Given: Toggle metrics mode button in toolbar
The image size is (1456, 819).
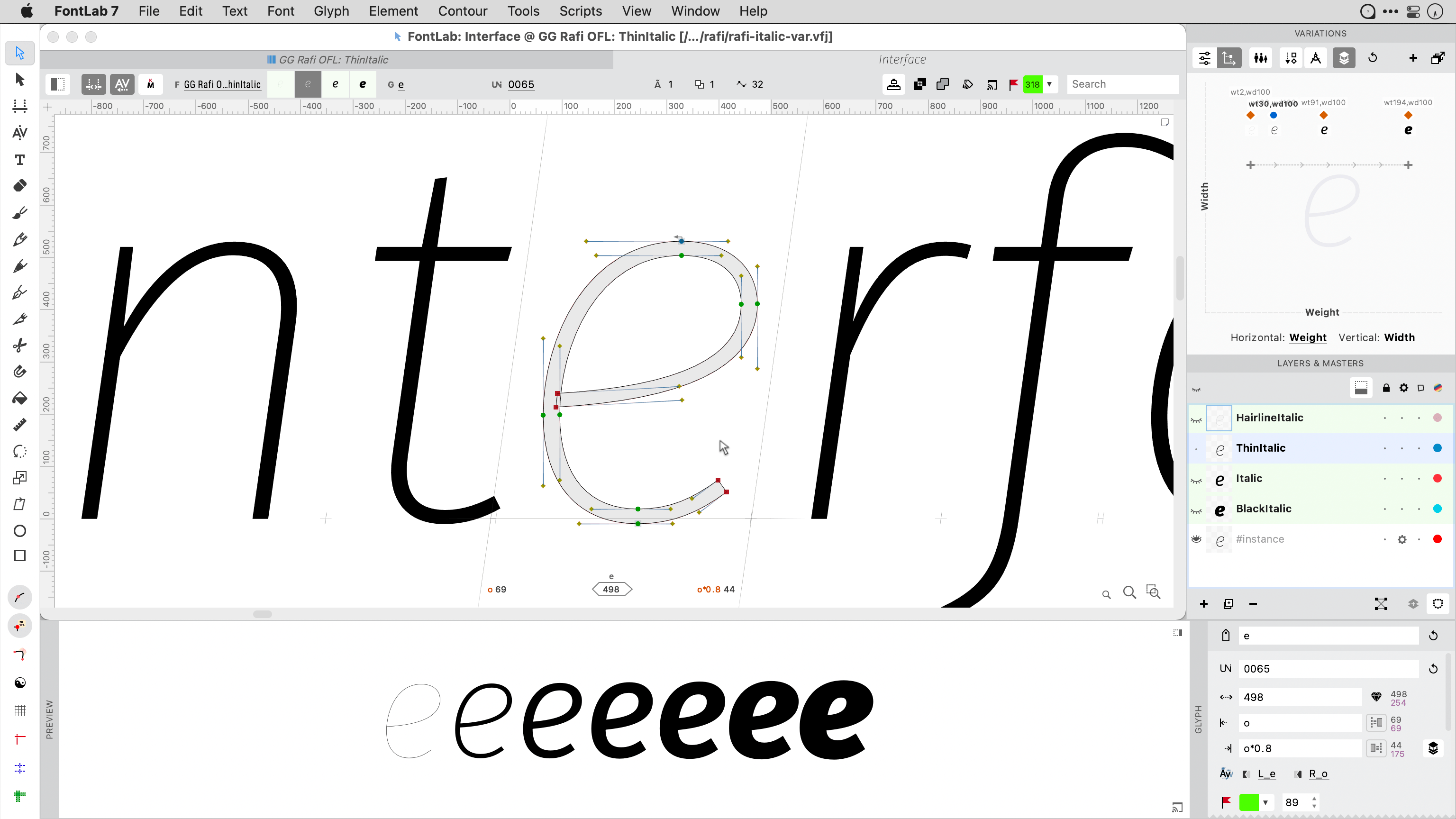Looking at the screenshot, I should coord(93,84).
